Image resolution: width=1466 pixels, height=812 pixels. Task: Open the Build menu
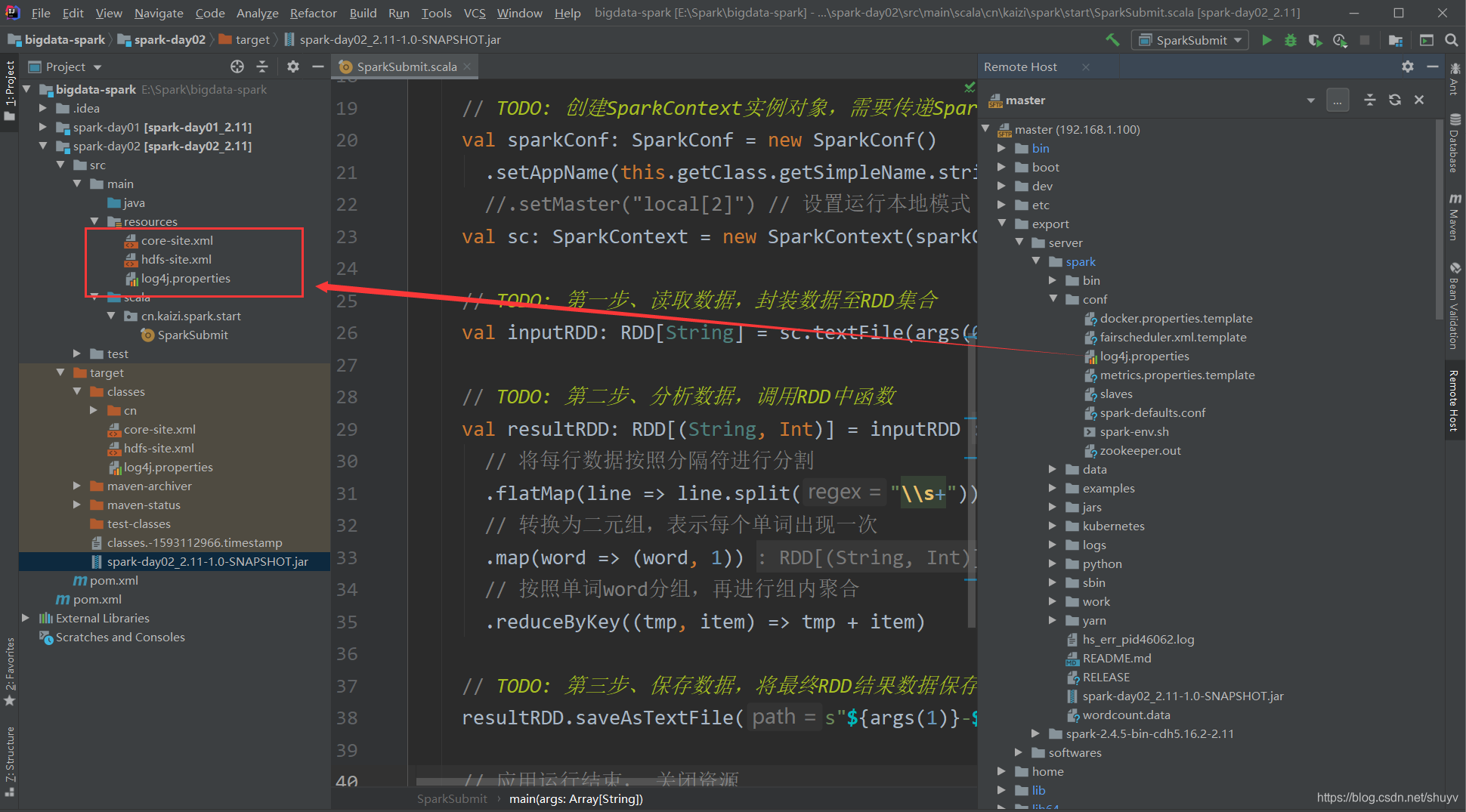pos(363,13)
